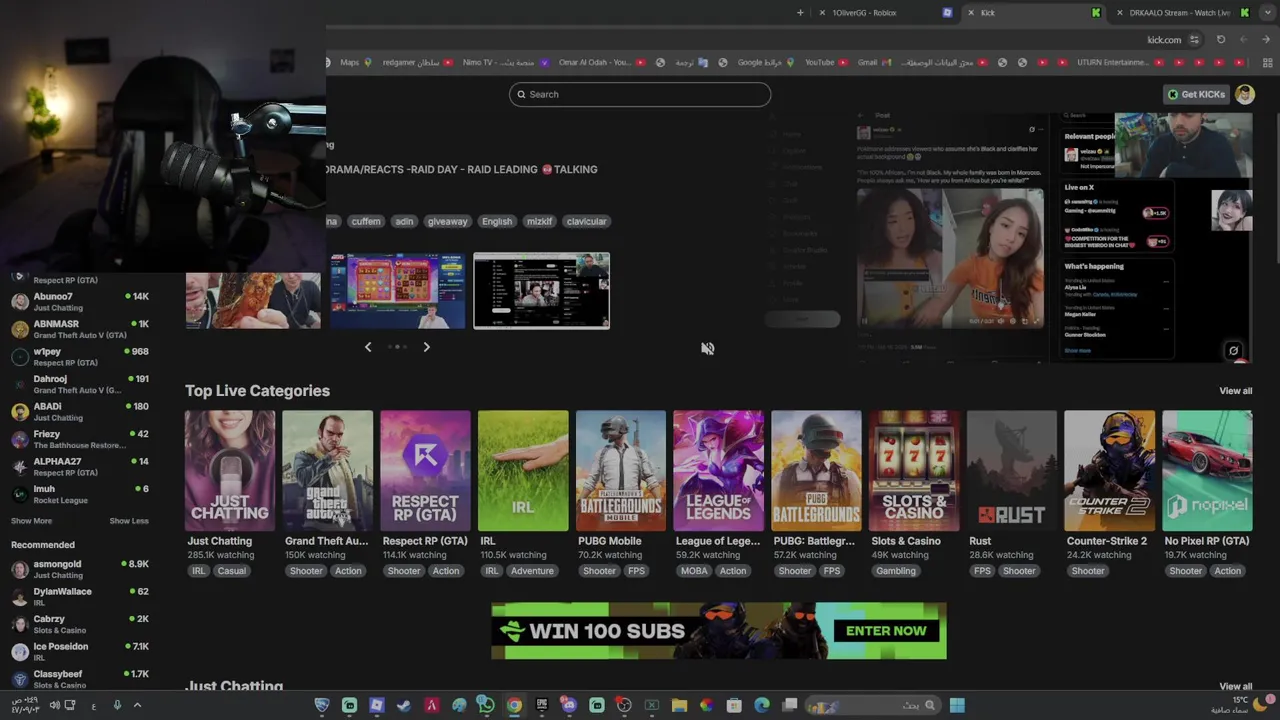Screen dimensions: 1280x720
Task: Click the Gambling tag under Slots & Casino
Action: pyautogui.click(x=895, y=571)
